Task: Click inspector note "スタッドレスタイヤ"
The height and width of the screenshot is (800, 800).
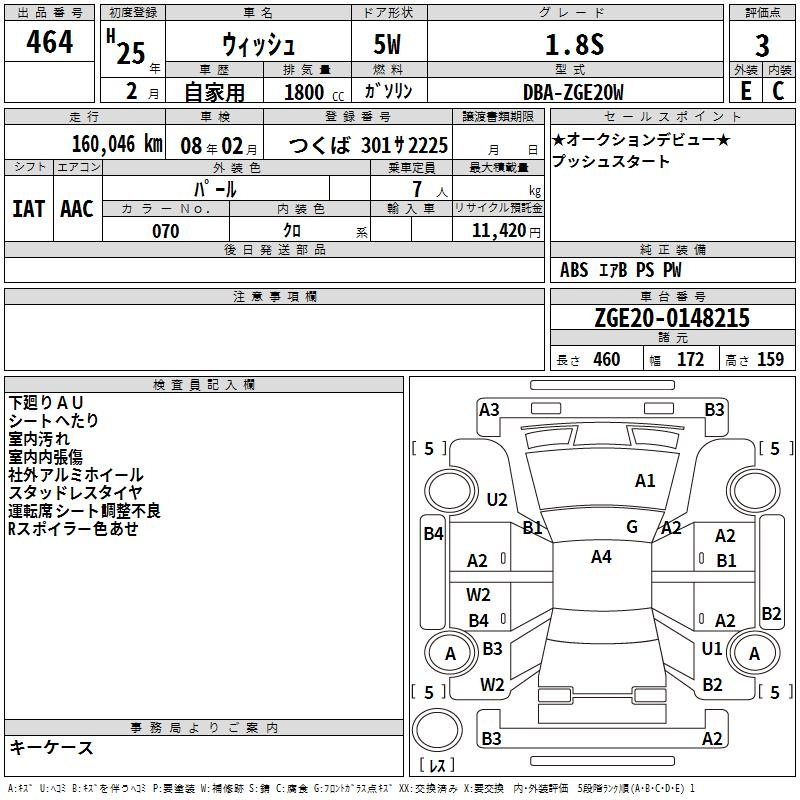Action: (76, 492)
